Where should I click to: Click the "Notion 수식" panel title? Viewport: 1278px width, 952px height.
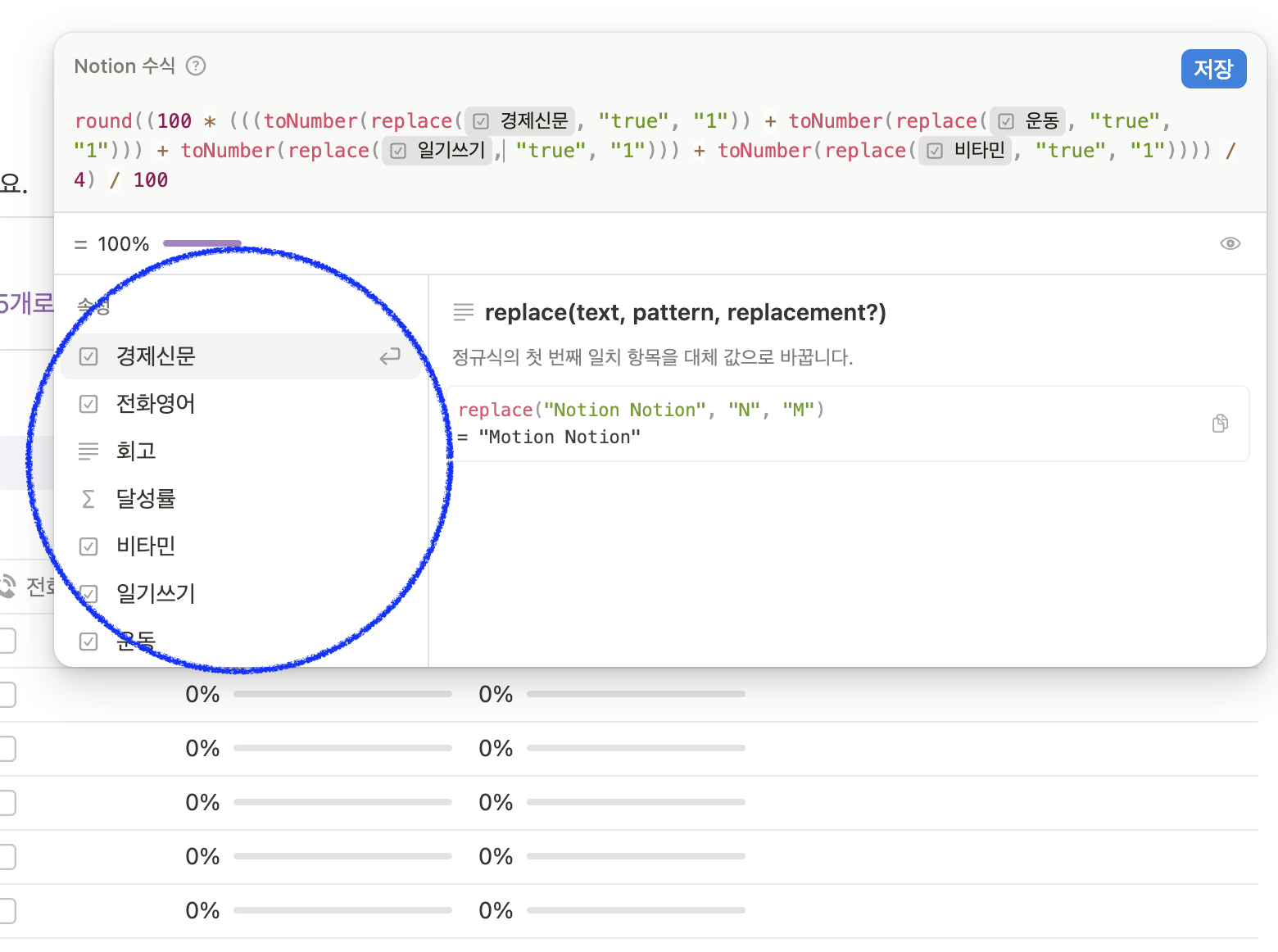coord(125,66)
